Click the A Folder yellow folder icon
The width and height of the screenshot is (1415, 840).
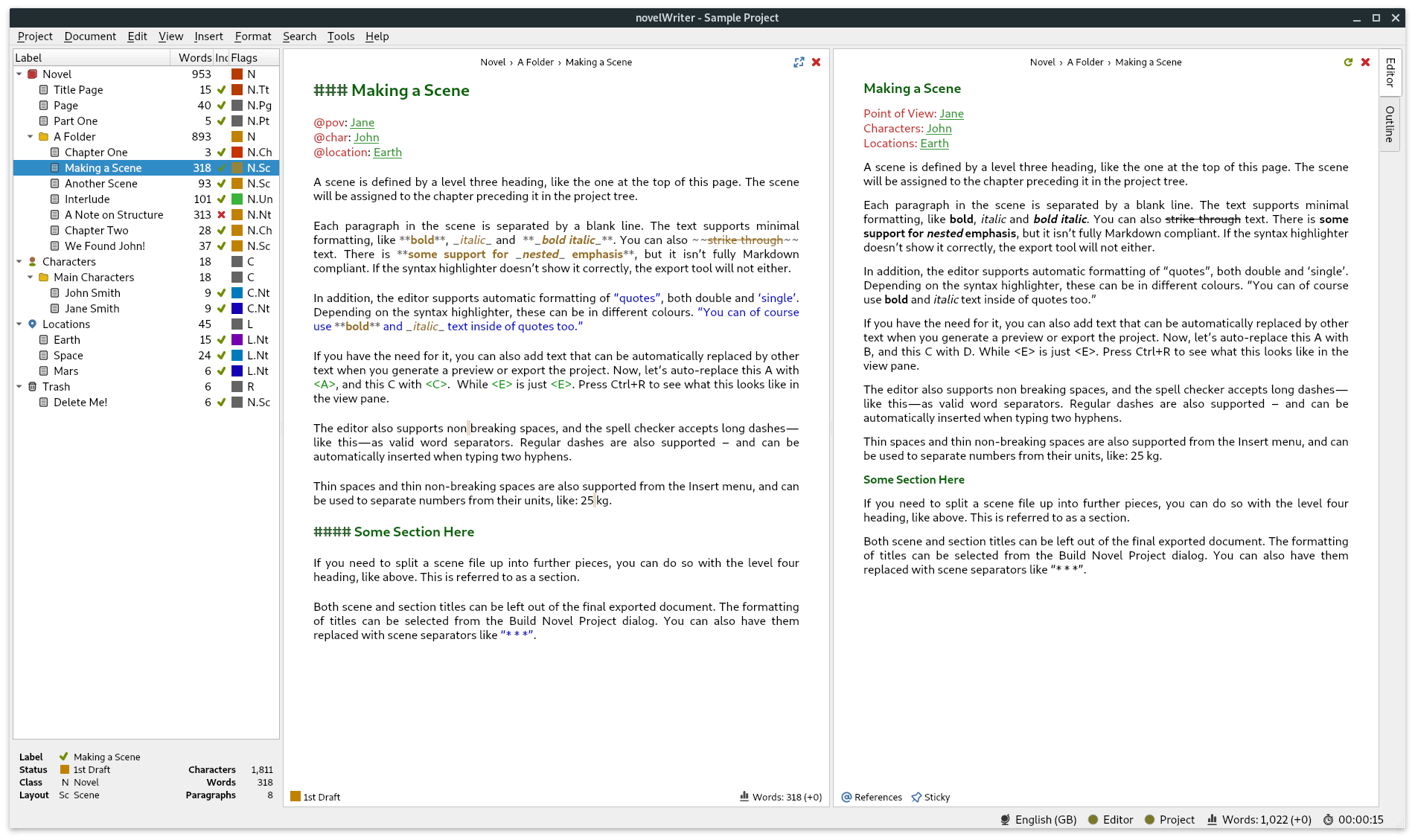pyautogui.click(x=44, y=137)
